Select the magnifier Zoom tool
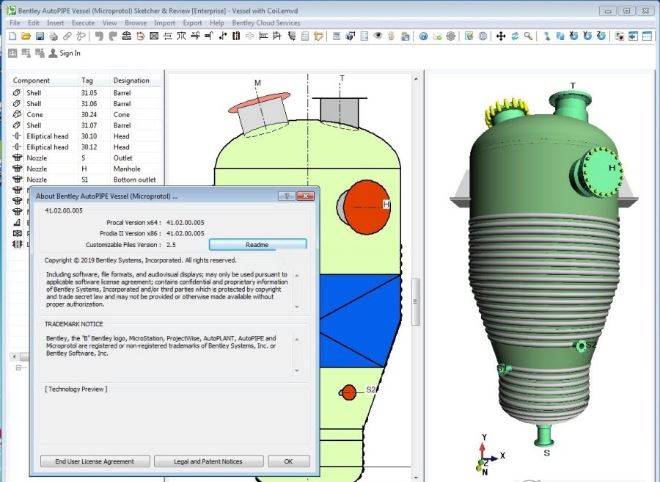This screenshot has width=660, height=482. [528, 36]
